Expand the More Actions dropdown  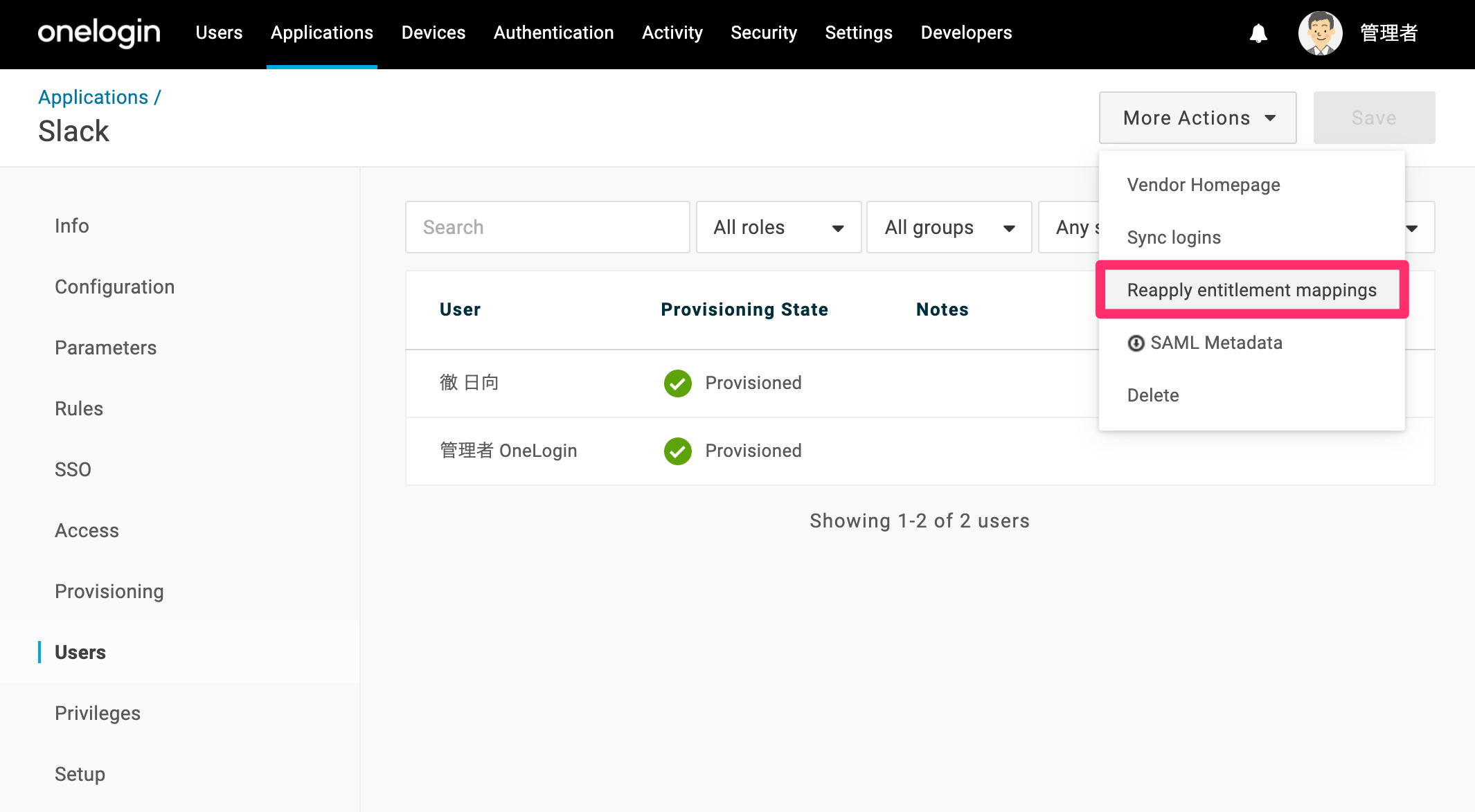1198,118
